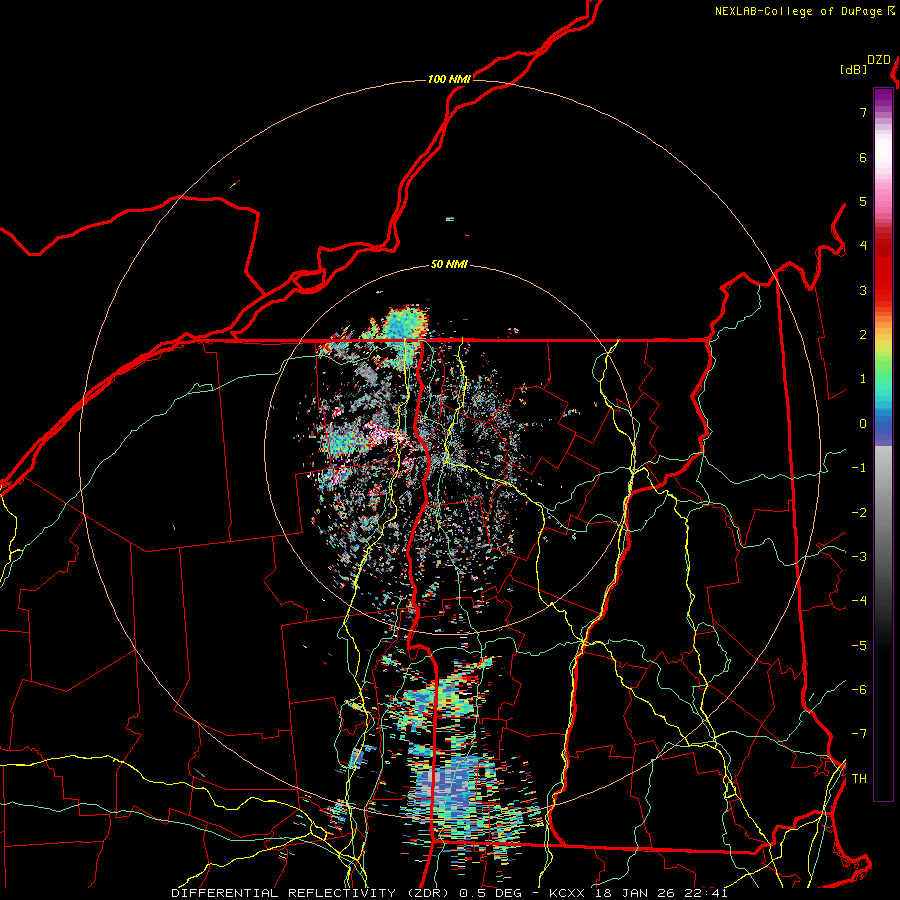Click the -5 dB scale value
Viewport: 900px width, 900px height.
[x=859, y=646]
